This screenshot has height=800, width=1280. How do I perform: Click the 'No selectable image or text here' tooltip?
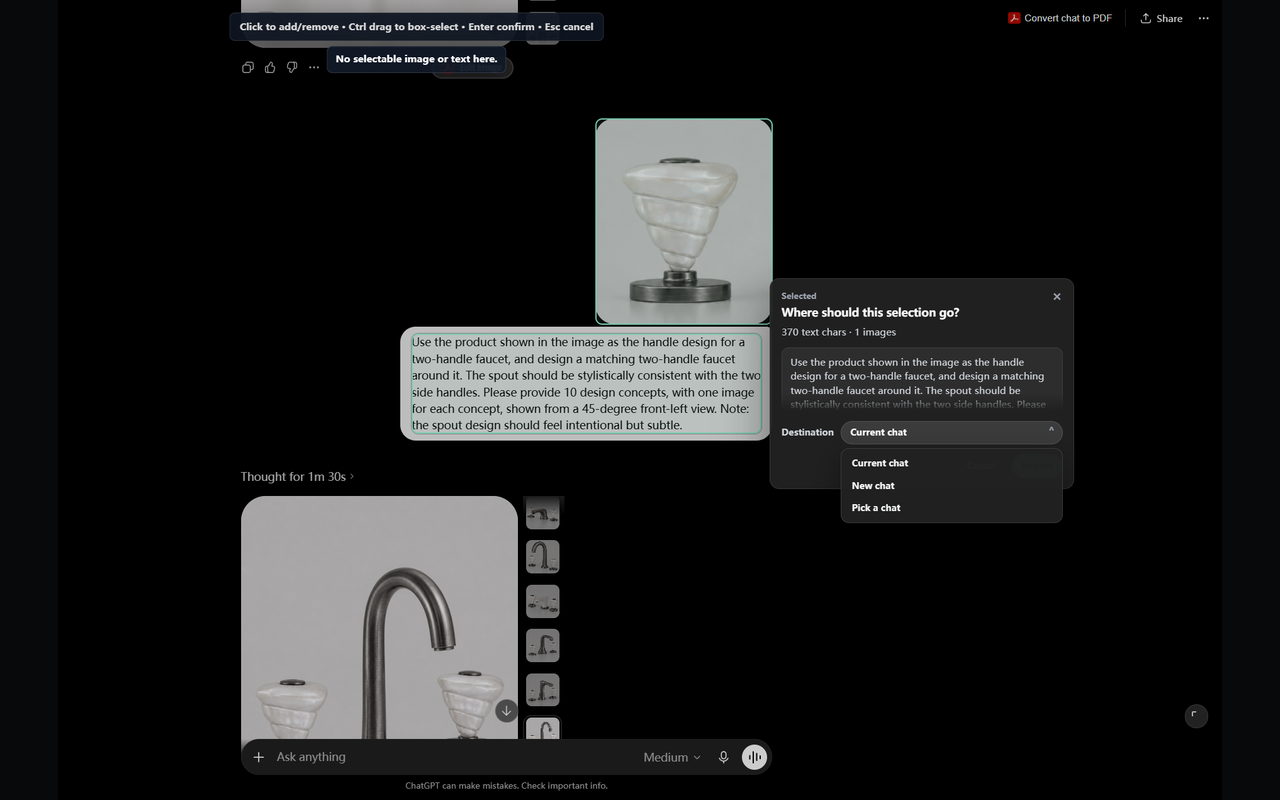tap(416, 59)
